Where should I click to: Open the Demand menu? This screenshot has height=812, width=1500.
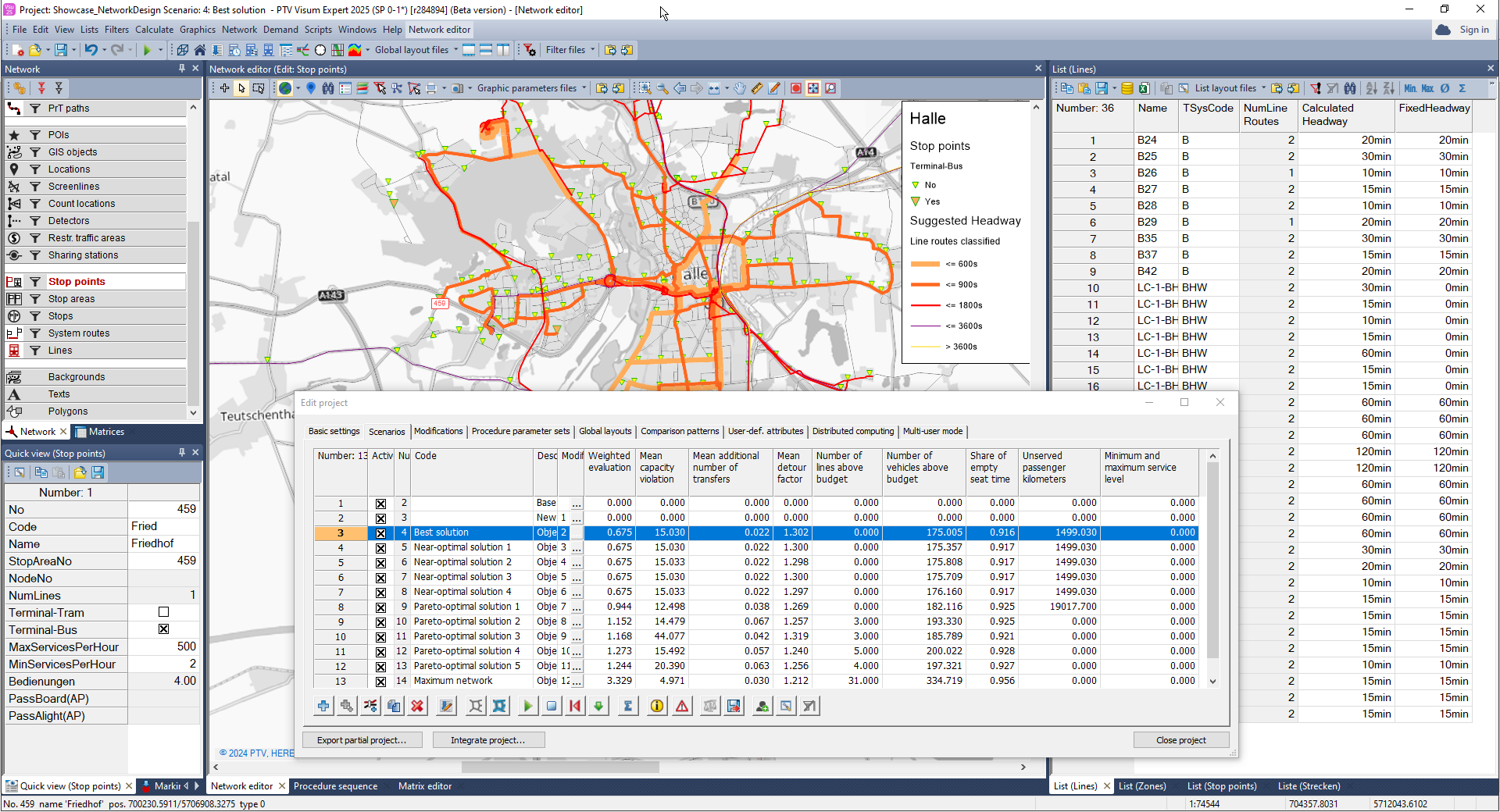(x=280, y=30)
